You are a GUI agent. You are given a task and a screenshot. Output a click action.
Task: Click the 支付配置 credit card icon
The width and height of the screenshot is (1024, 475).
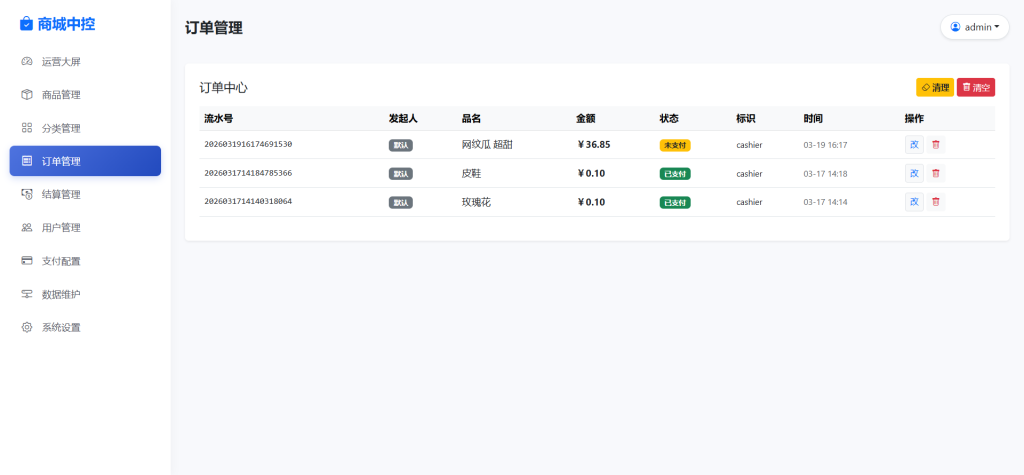click(27, 261)
